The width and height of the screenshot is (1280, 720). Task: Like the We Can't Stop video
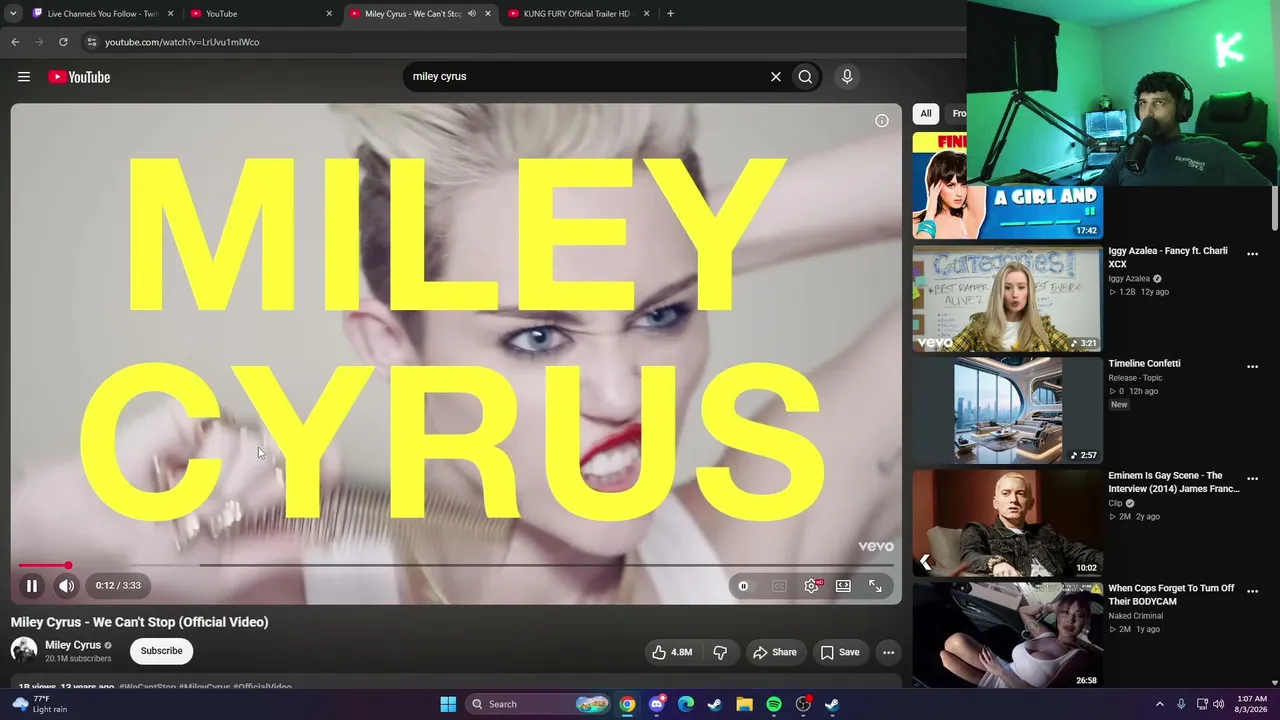click(x=673, y=652)
